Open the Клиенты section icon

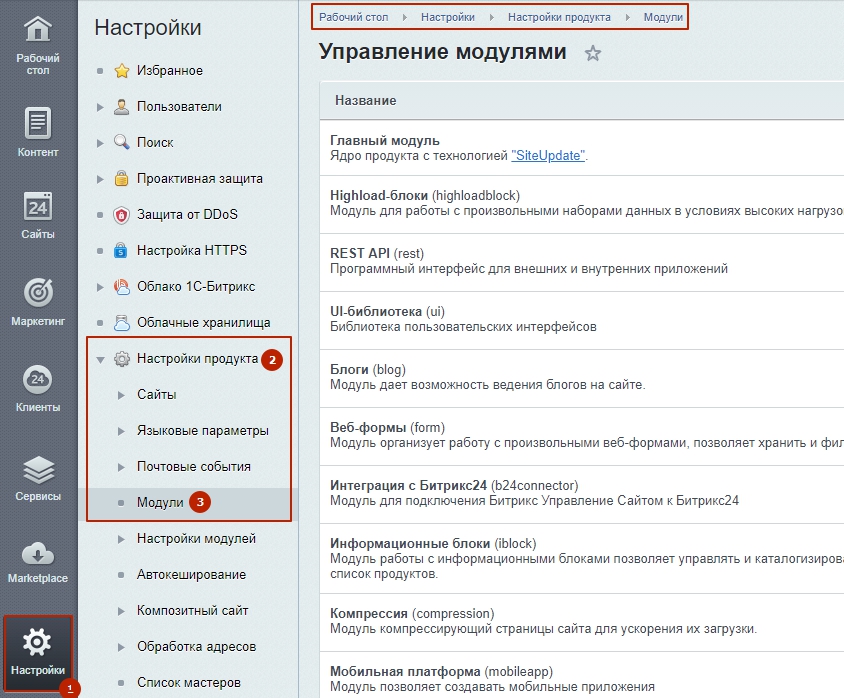(x=38, y=379)
